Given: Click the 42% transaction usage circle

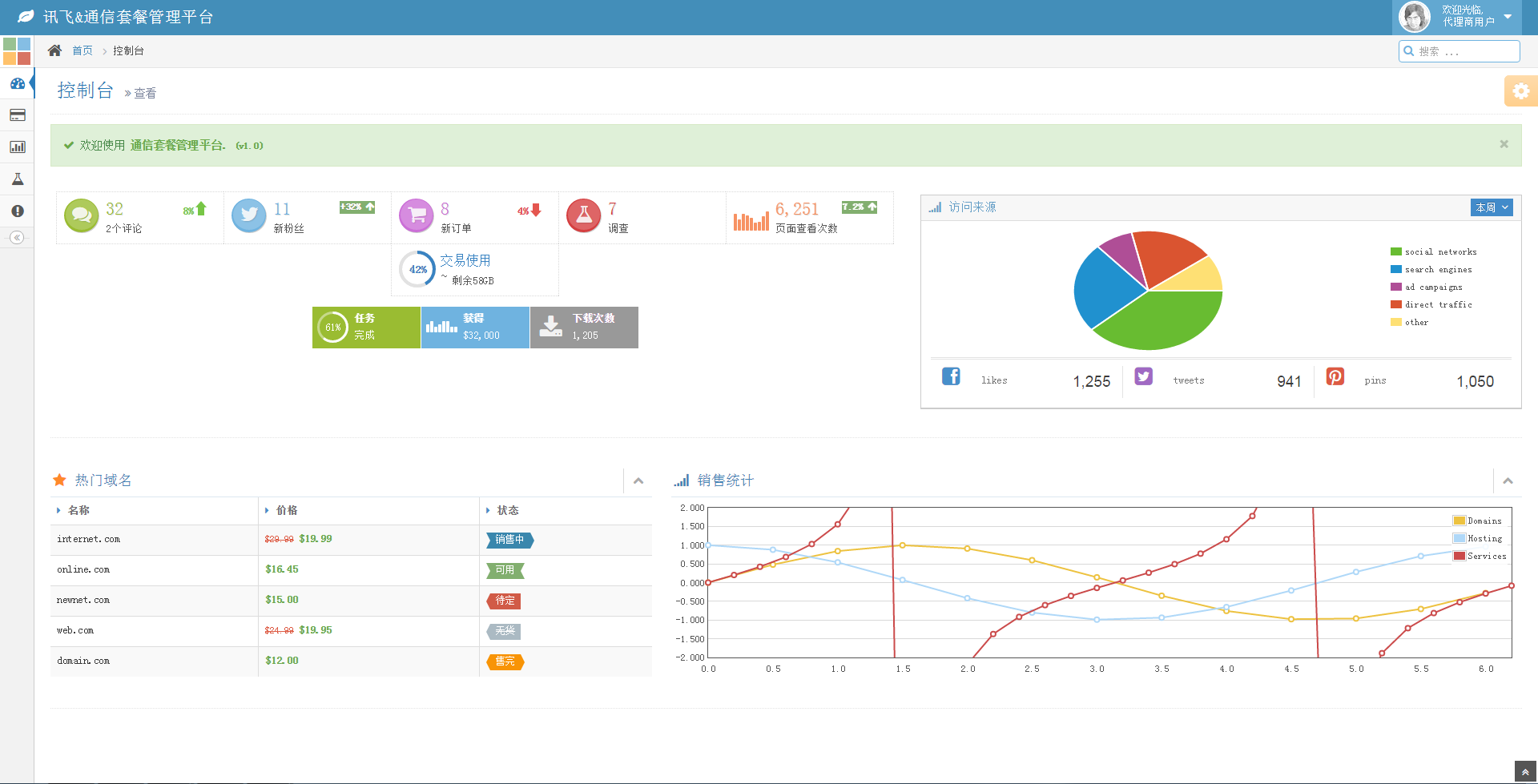Looking at the screenshot, I should (417, 270).
